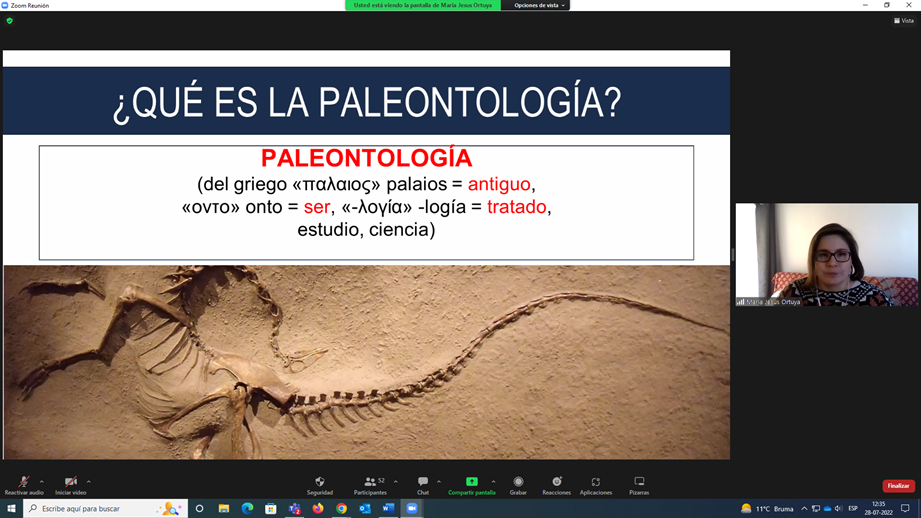The image size is (921, 518).
Task: Open the Opciones de vista dropdown
Action: 539,6
